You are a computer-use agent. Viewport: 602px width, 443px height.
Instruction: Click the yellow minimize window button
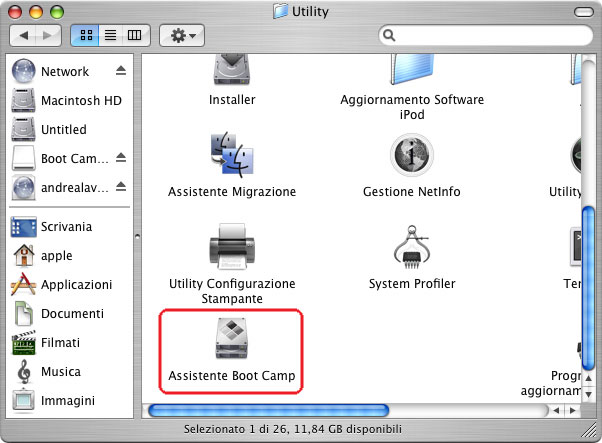click(x=36, y=12)
